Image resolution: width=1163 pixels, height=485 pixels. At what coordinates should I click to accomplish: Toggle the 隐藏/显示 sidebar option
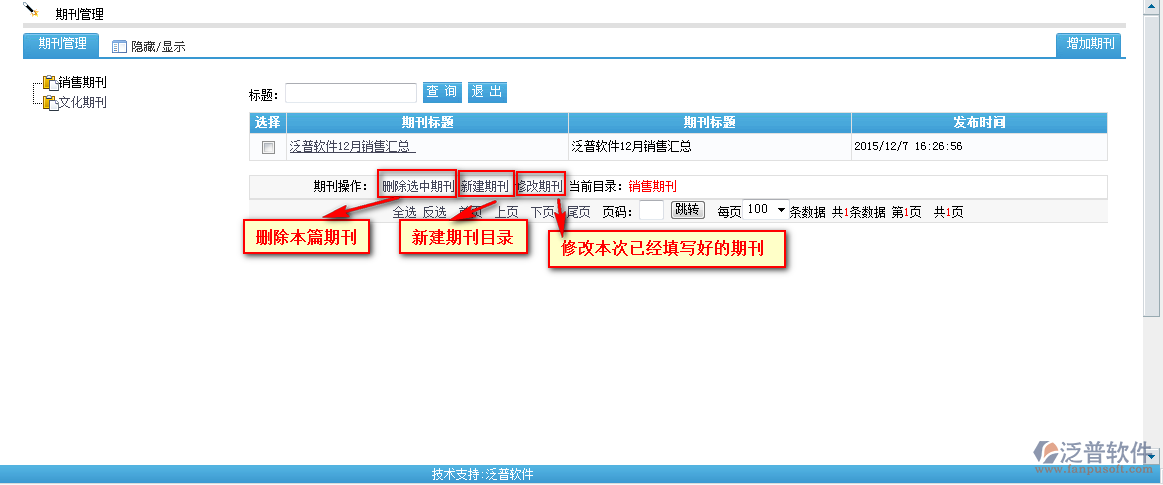[158, 47]
